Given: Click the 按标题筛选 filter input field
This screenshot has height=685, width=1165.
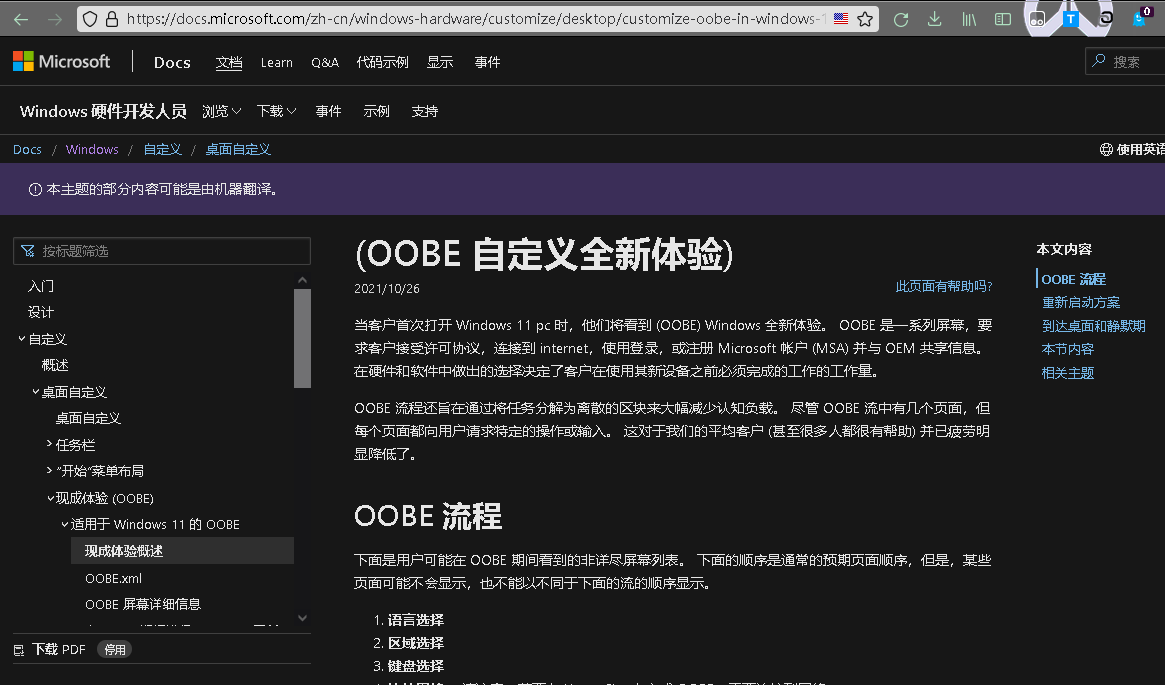Looking at the screenshot, I should (x=161, y=251).
